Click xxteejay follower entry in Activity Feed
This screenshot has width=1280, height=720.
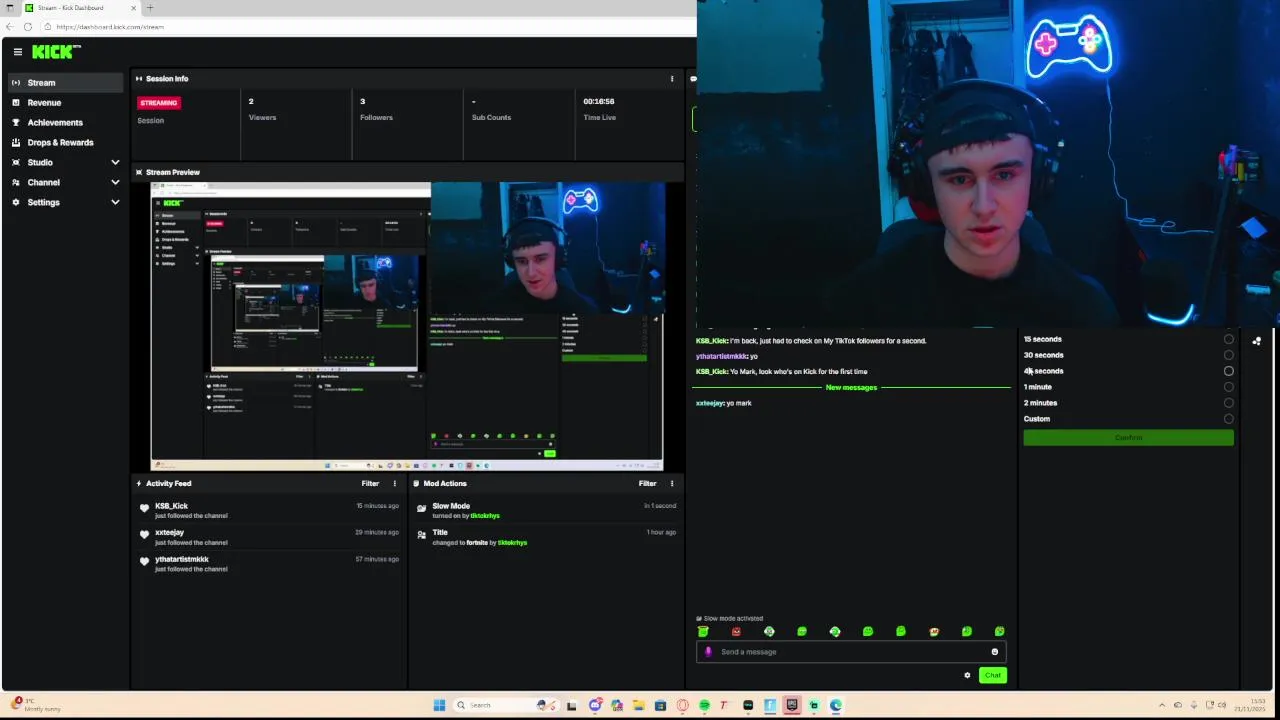(x=270, y=537)
